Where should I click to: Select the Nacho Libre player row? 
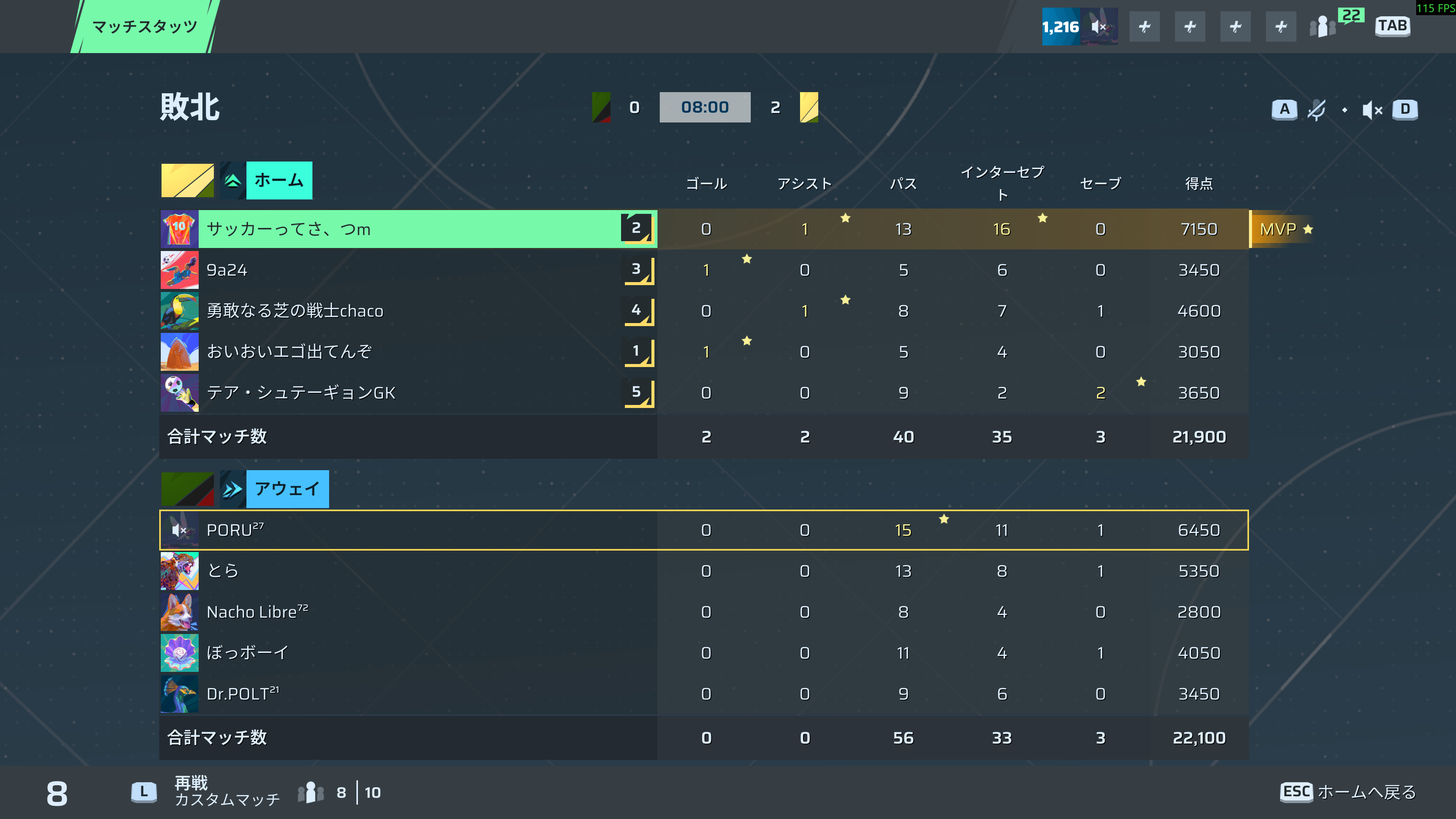tap(704, 612)
